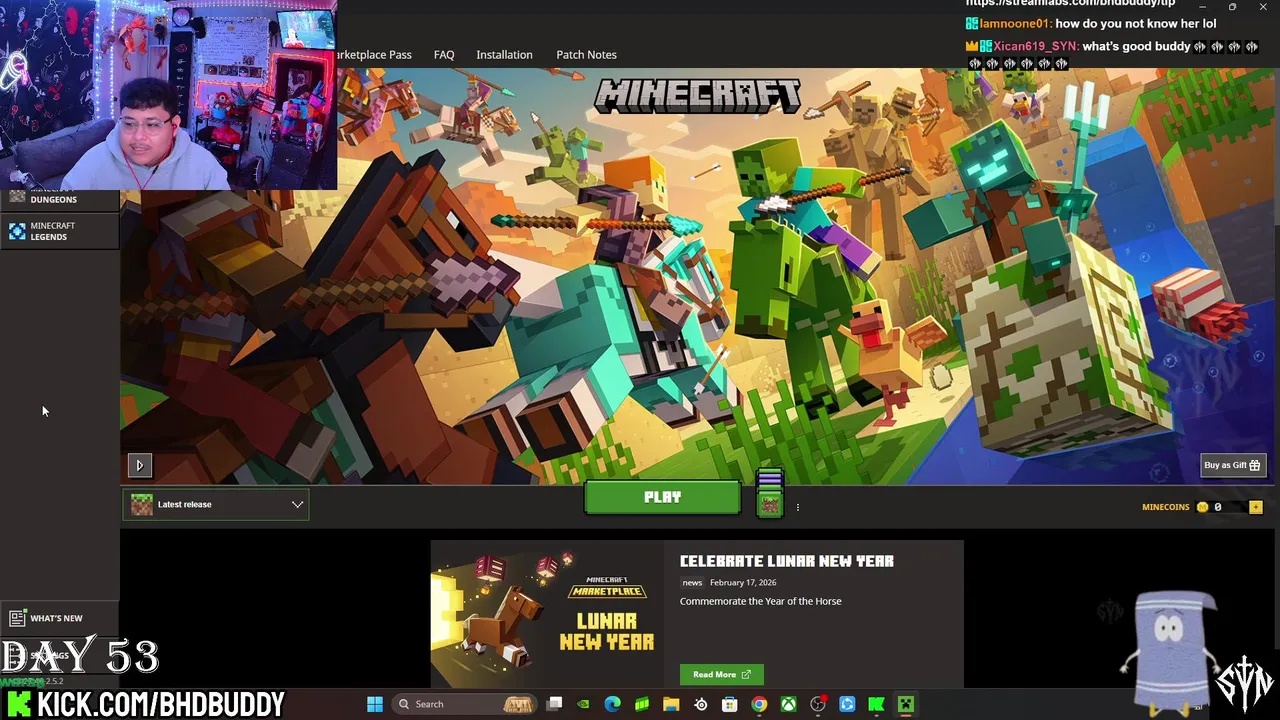Screen dimensions: 1280x720
Task: Switch to the Installation tab
Action: pos(504,55)
